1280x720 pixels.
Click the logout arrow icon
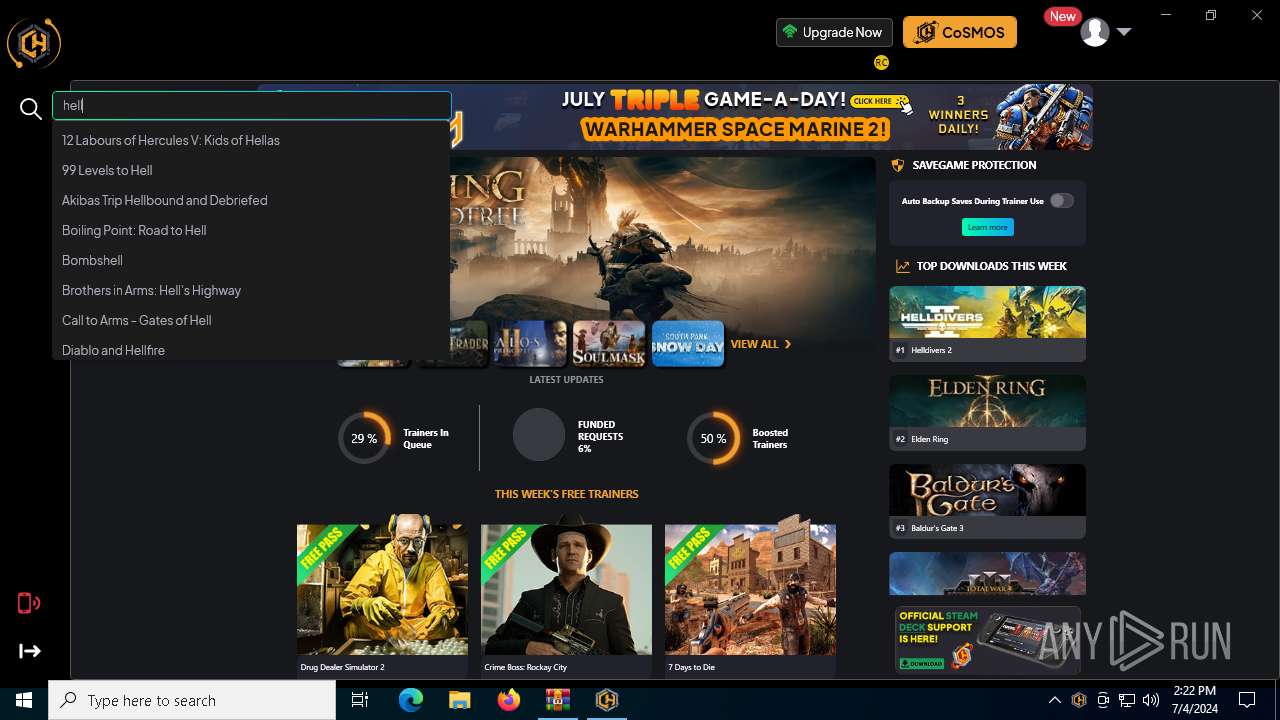[x=30, y=651]
